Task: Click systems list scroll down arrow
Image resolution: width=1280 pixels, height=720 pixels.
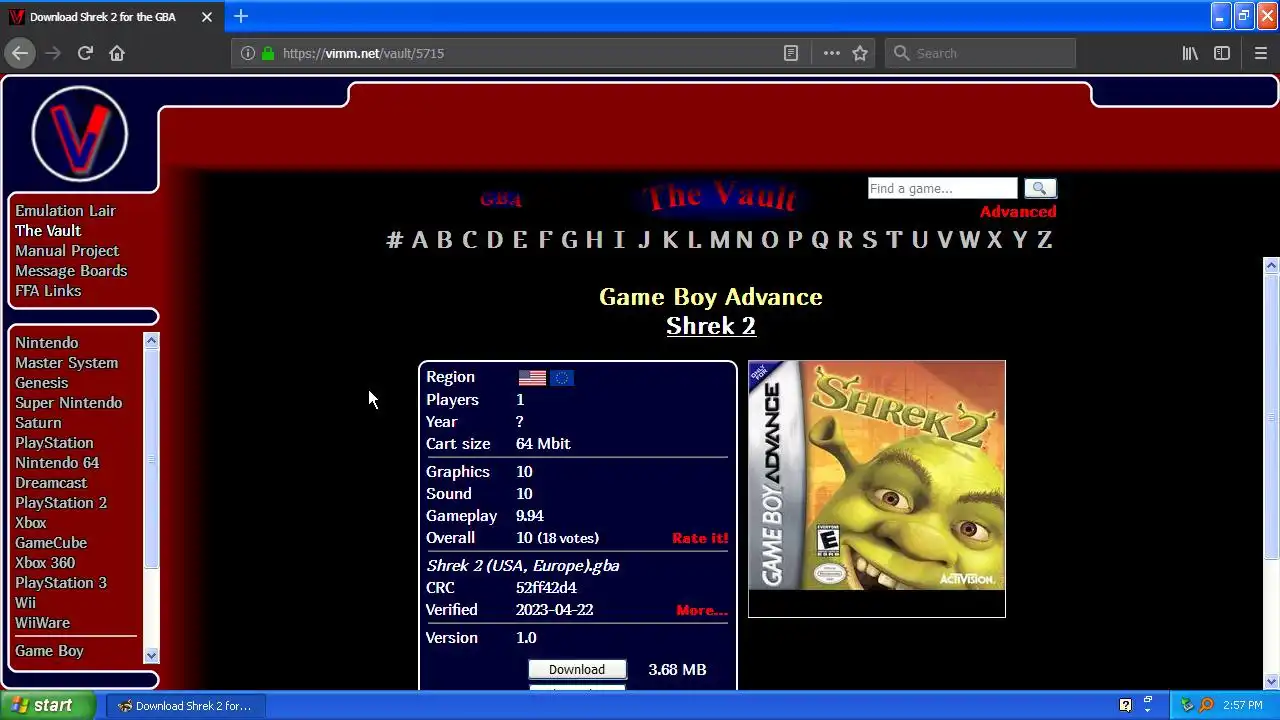Action: coord(151,656)
